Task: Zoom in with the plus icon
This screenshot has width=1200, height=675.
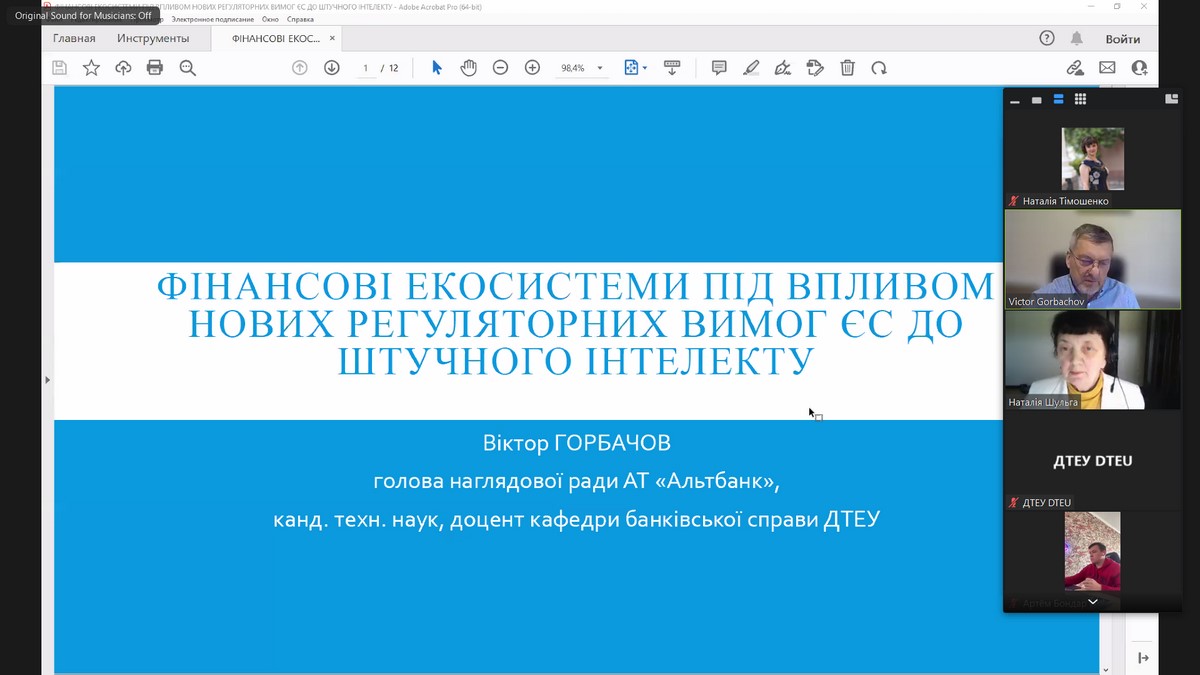Action: pyautogui.click(x=532, y=68)
